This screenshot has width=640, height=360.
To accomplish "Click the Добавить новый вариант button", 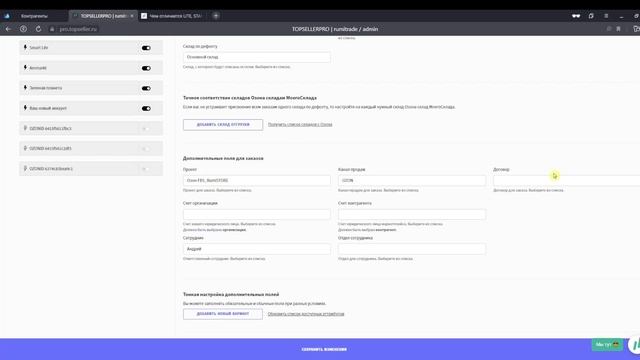I will pyautogui.click(x=223, y=314).
